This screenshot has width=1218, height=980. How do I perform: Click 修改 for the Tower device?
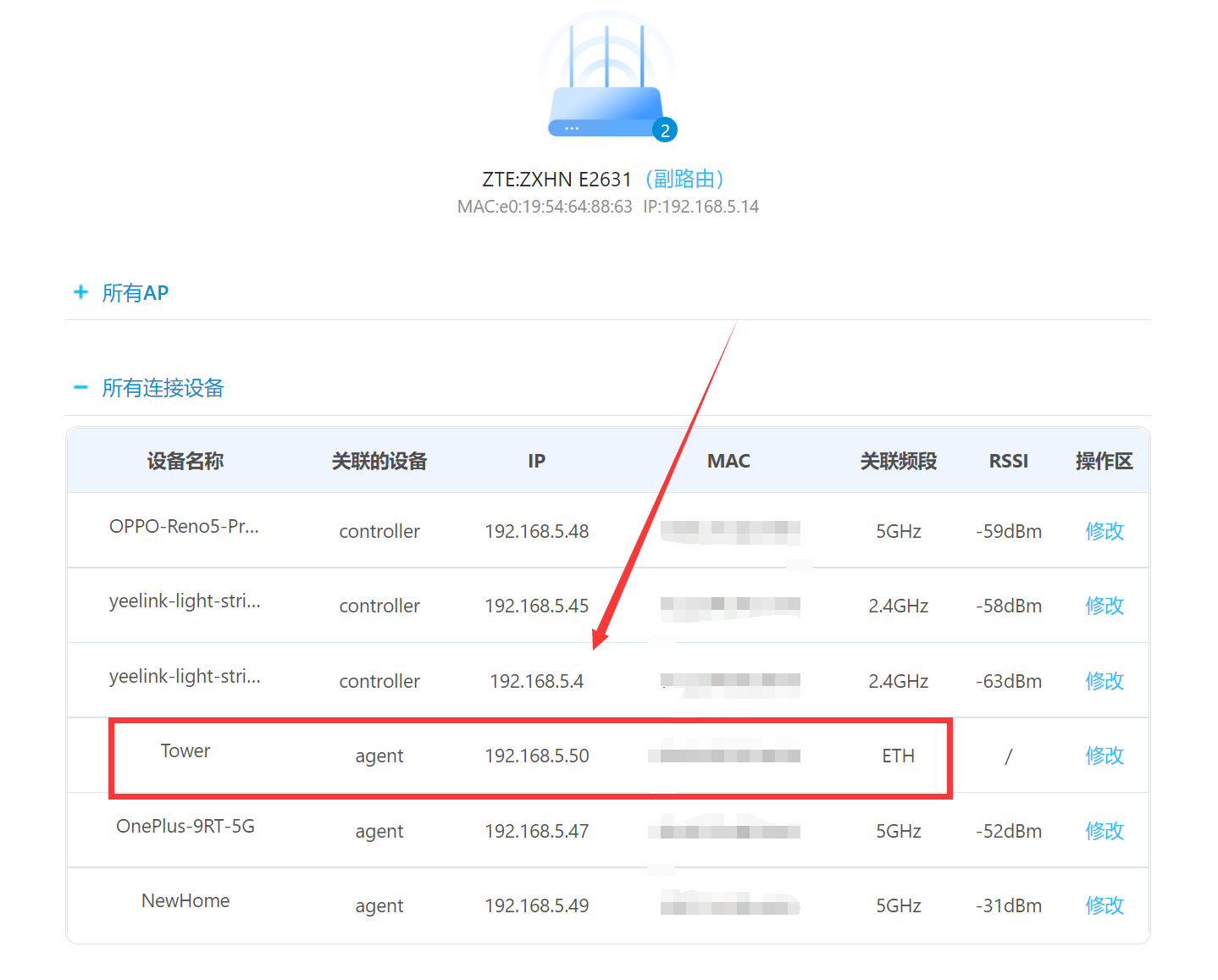[1105, 756]
